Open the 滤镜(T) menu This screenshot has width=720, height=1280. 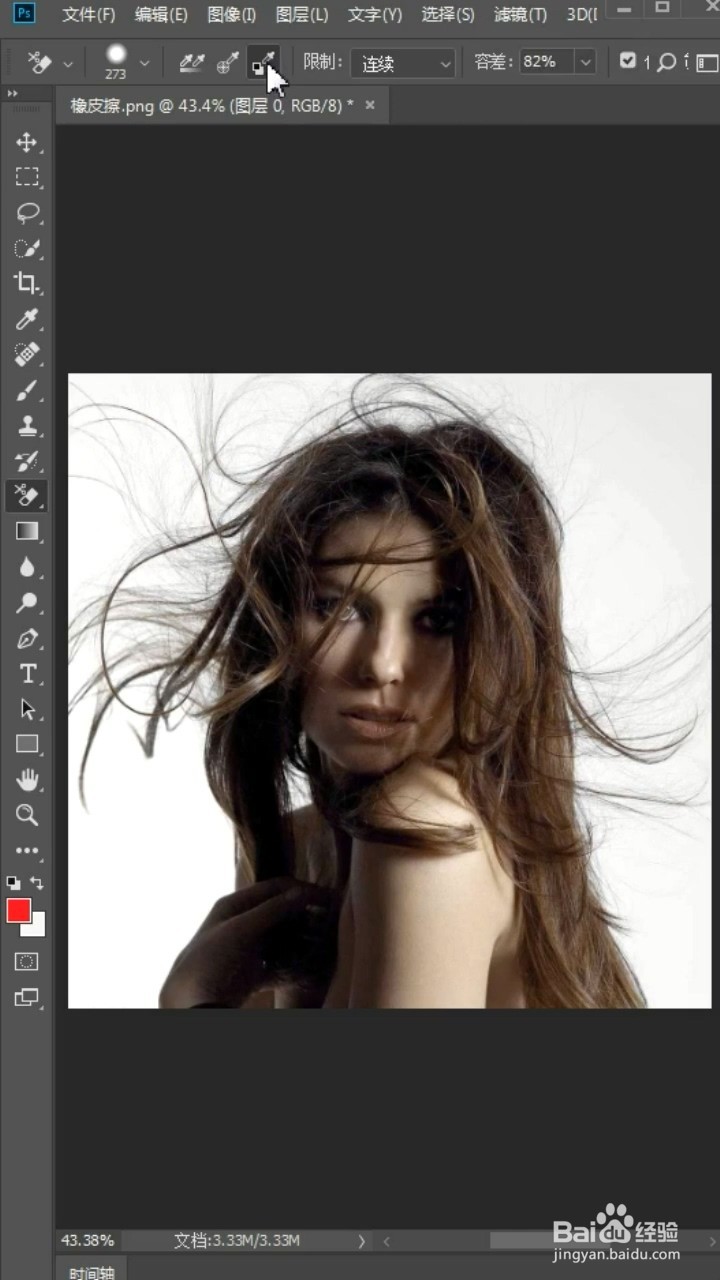[x=521, y=15]
